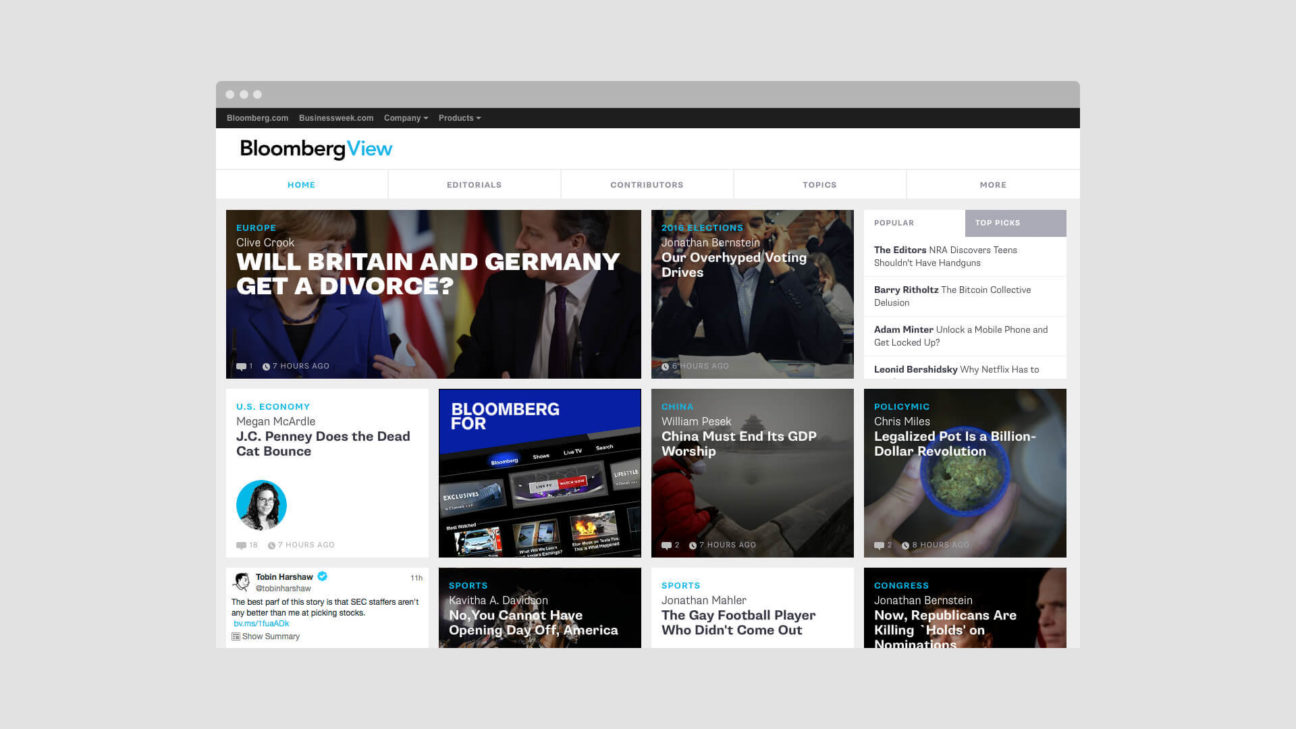Switch to the EDITORIALS tab
The image size is (1296, 729).
coord(473,184)
